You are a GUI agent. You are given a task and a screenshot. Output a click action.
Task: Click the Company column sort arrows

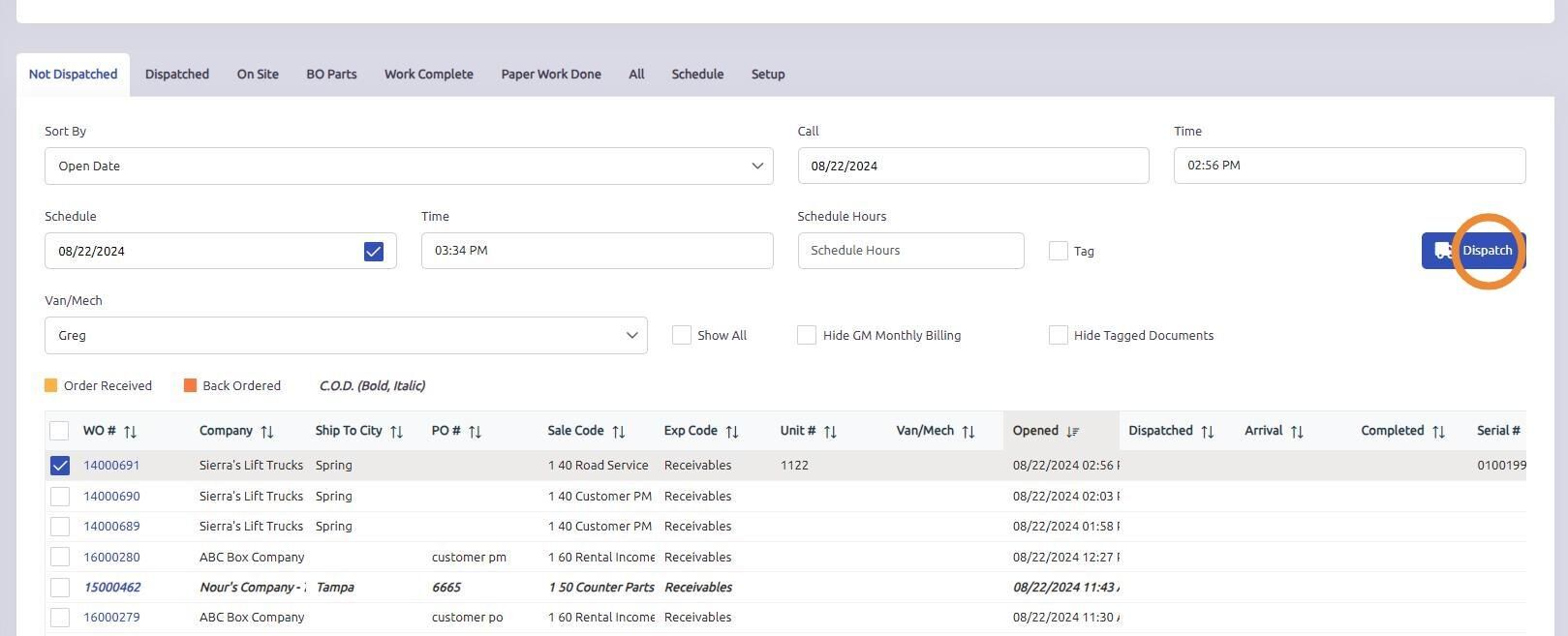tap(267, 432)
